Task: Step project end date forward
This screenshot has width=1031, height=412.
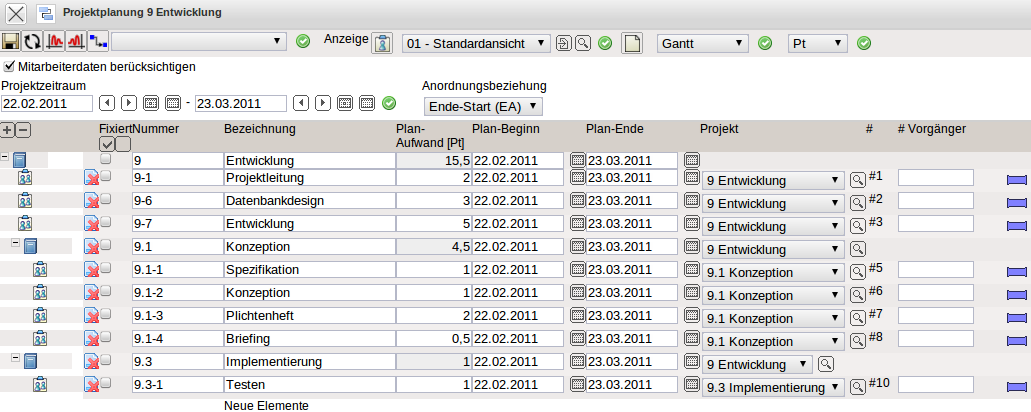Action: 322,103
